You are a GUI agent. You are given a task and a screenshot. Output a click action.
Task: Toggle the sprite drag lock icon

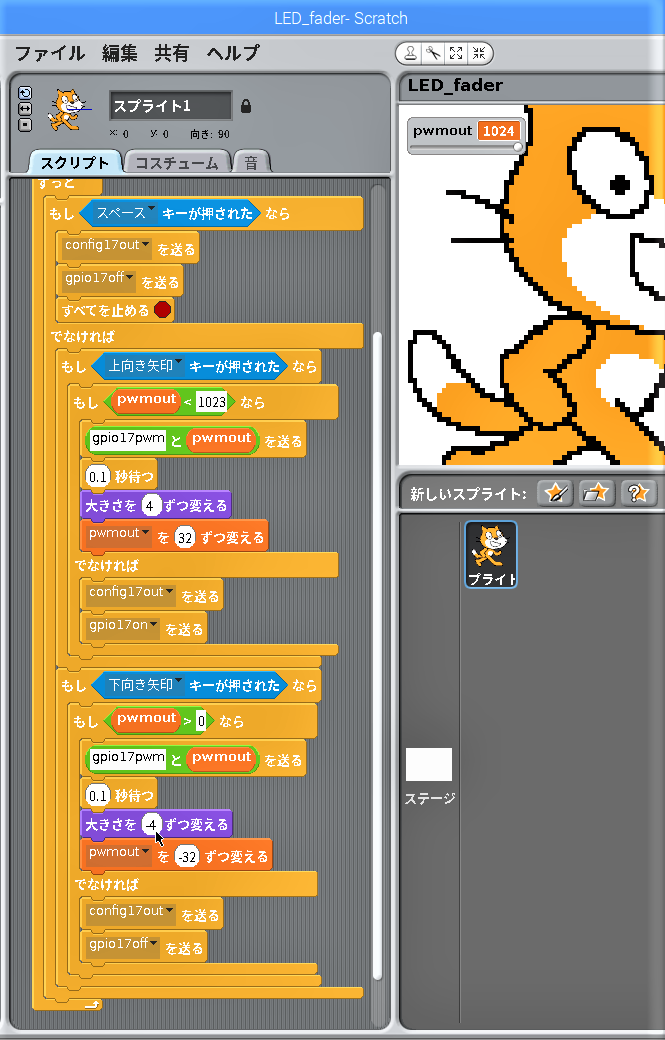click(x=245, y=106)
